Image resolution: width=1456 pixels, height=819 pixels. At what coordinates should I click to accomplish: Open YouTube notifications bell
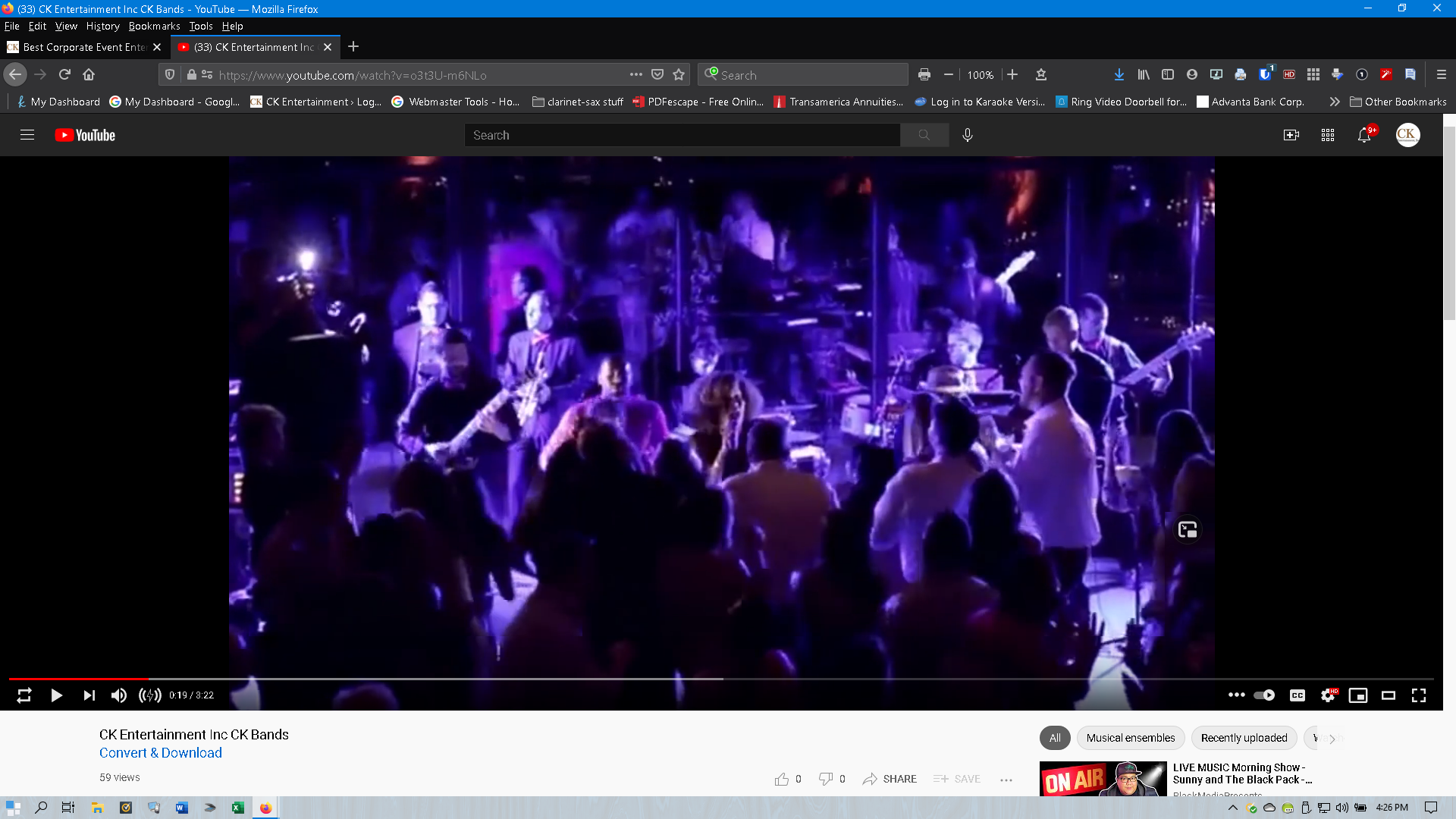(1364, 135)
